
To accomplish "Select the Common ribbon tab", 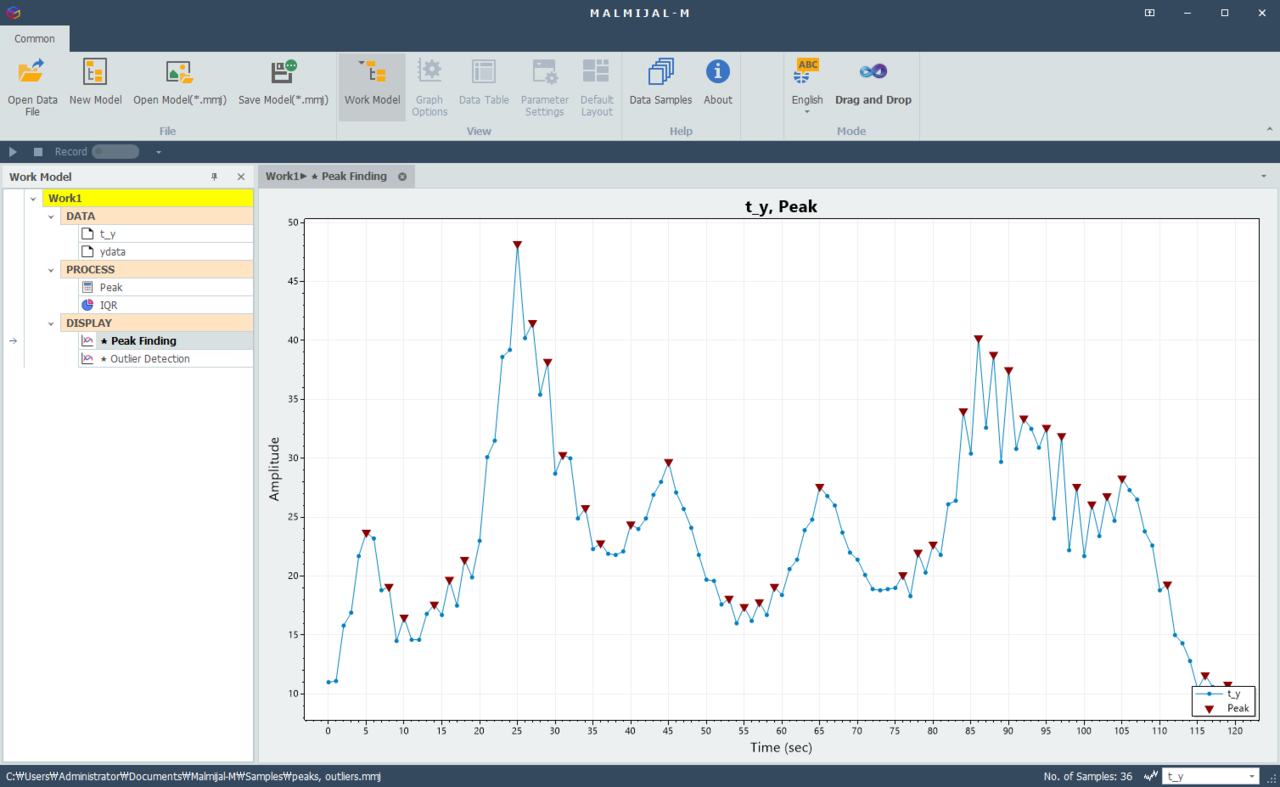I will pyautogui.click(x=35, y=39).
